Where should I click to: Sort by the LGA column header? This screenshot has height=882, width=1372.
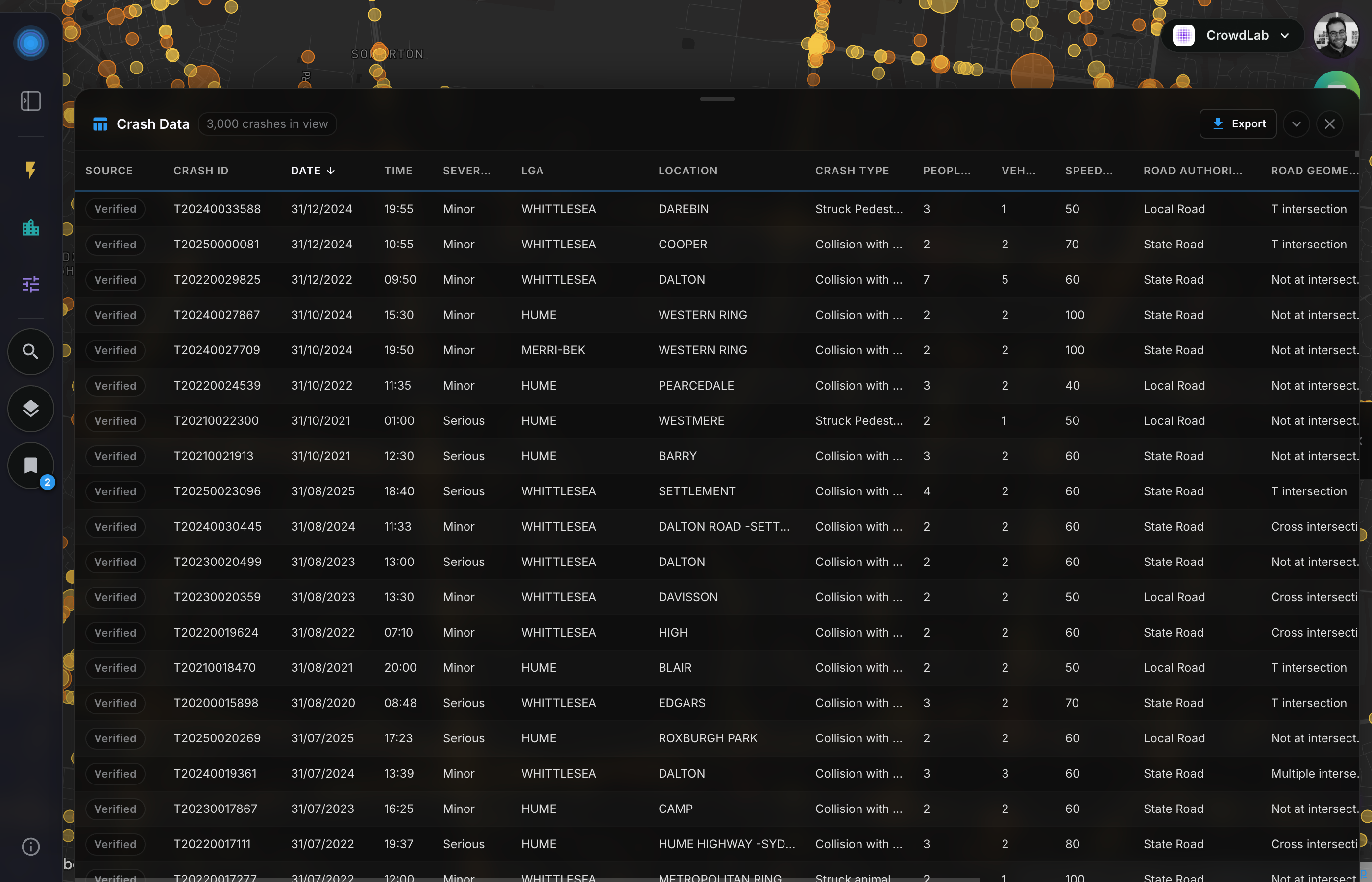pos(533,171)
